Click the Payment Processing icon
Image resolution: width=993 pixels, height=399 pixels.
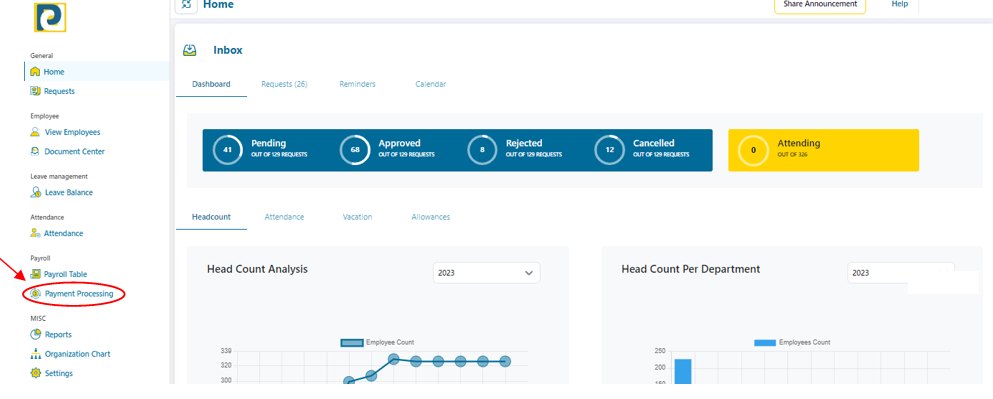[35, 294]
